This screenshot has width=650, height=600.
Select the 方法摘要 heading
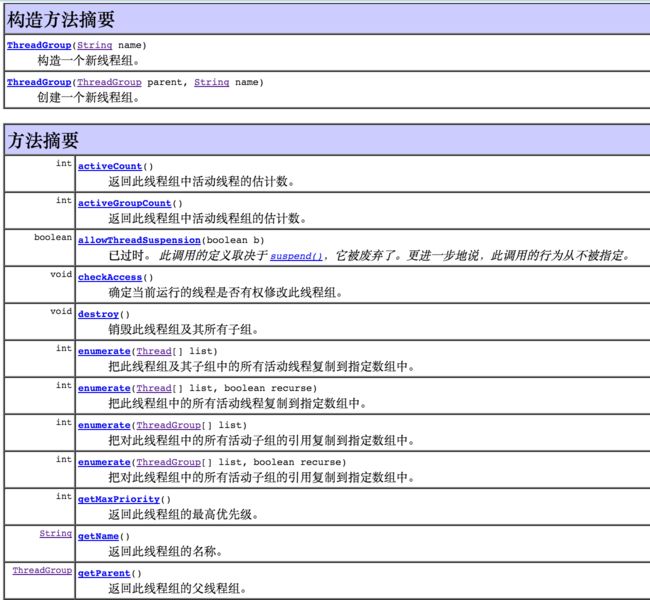pos(43,140)
